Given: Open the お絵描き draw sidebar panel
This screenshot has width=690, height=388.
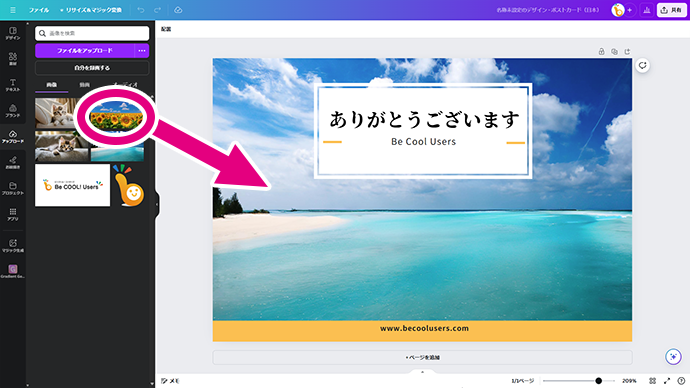Looking at the screenshot, I should [x=13, y=162].
